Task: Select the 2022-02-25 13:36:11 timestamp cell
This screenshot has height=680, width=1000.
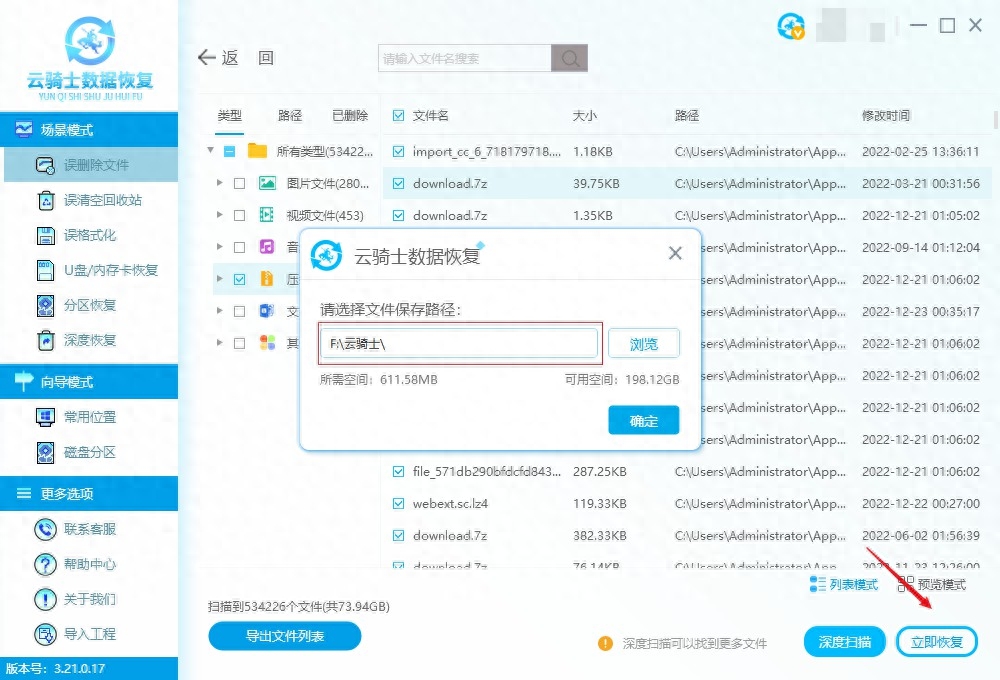Action: [x=920, y=152]
